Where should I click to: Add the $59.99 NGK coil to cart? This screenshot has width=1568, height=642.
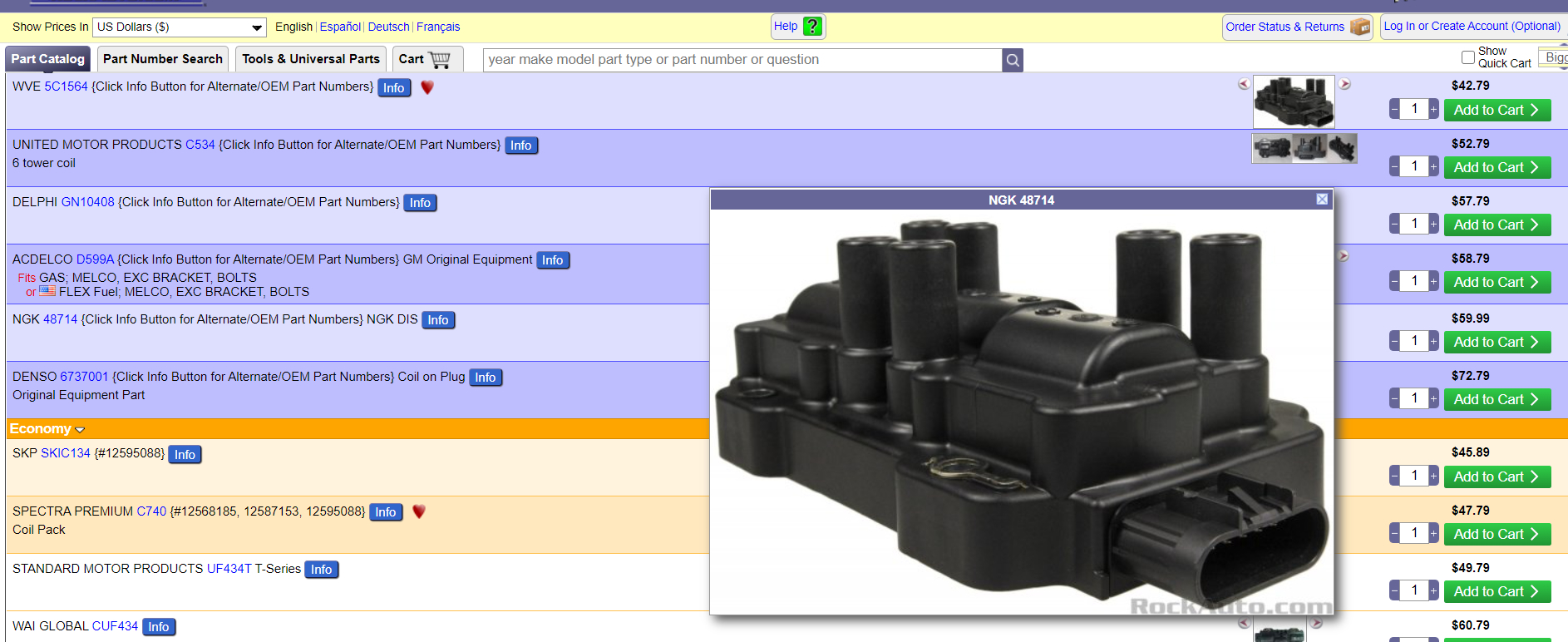click(1497, 342)
